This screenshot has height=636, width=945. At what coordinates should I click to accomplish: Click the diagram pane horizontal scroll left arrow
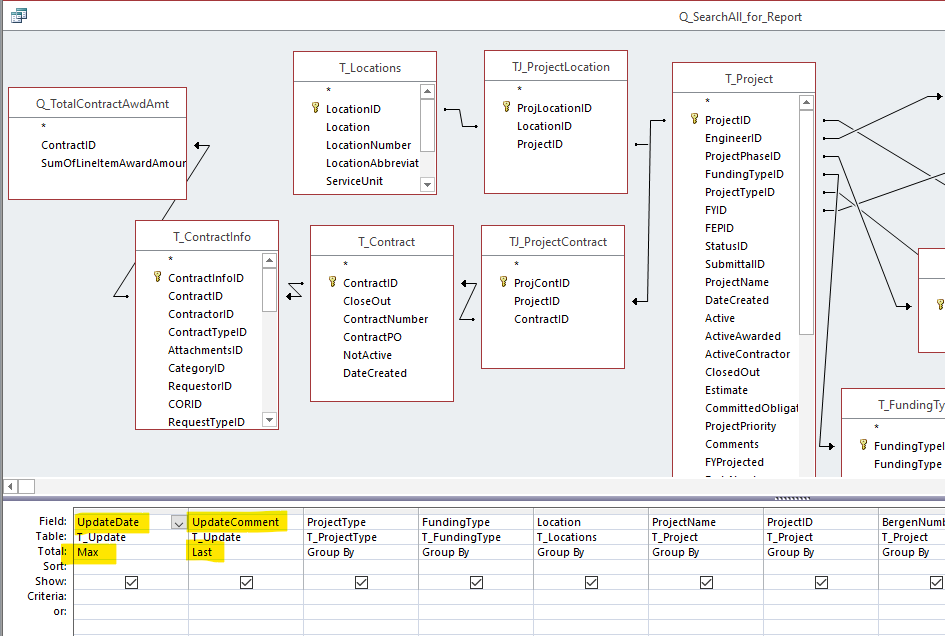click(10, 486)
